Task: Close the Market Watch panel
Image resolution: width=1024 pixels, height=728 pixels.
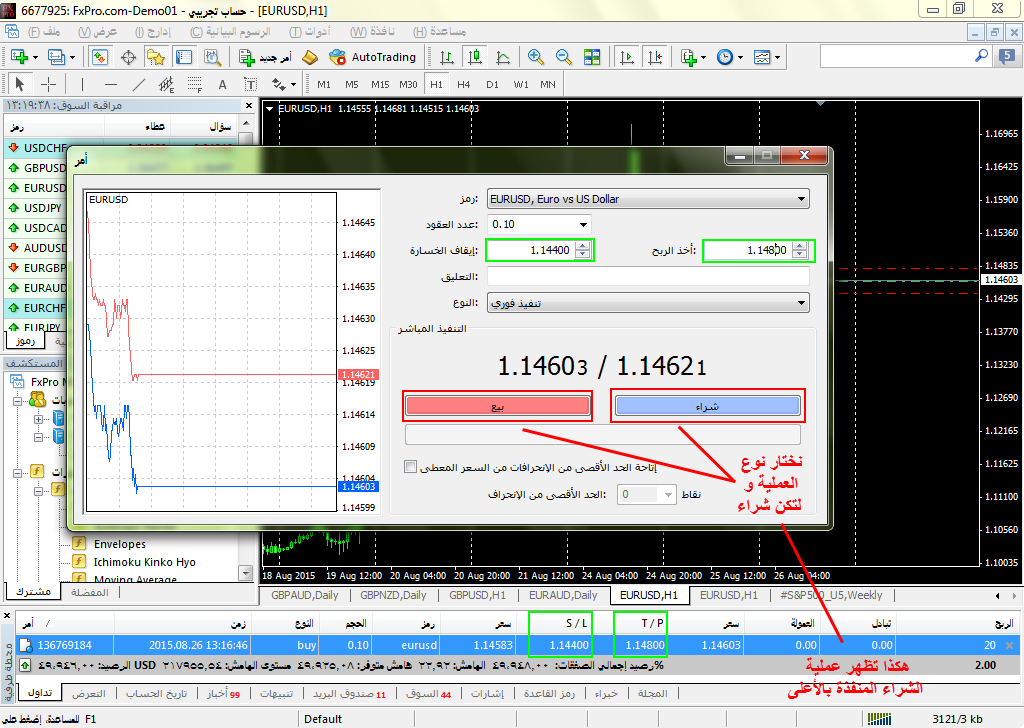Action: [249, 105]
